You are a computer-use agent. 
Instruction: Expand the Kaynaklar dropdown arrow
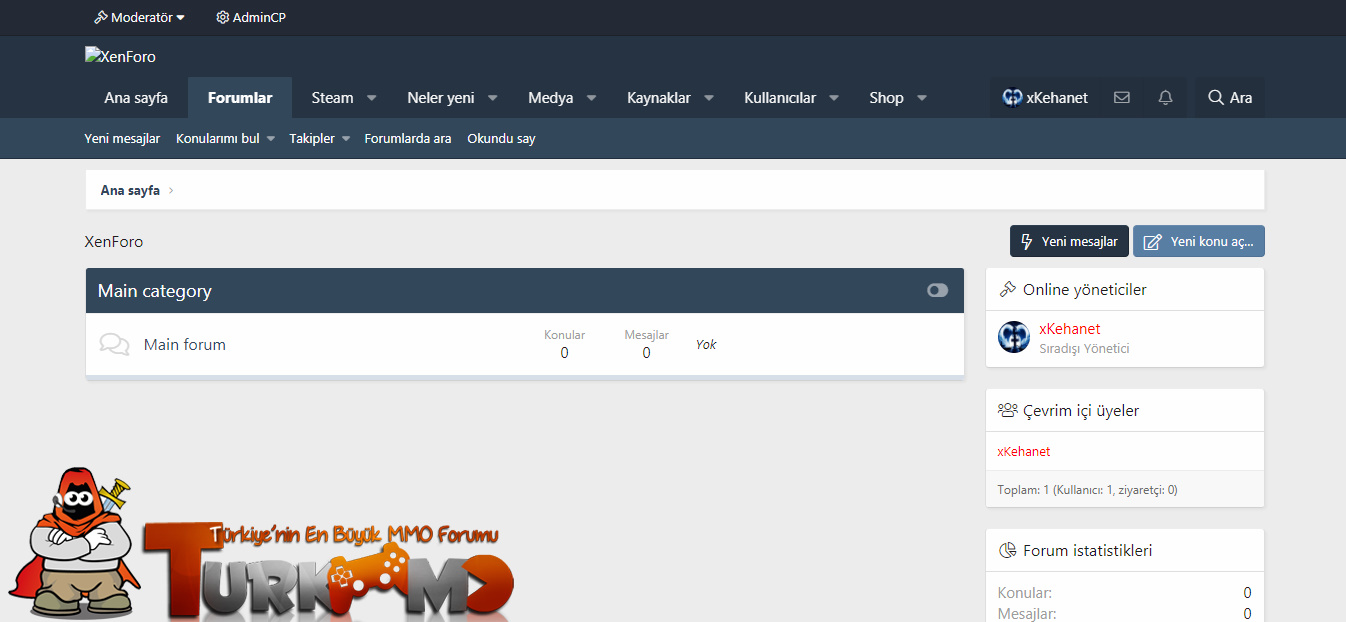coord(709,98)
